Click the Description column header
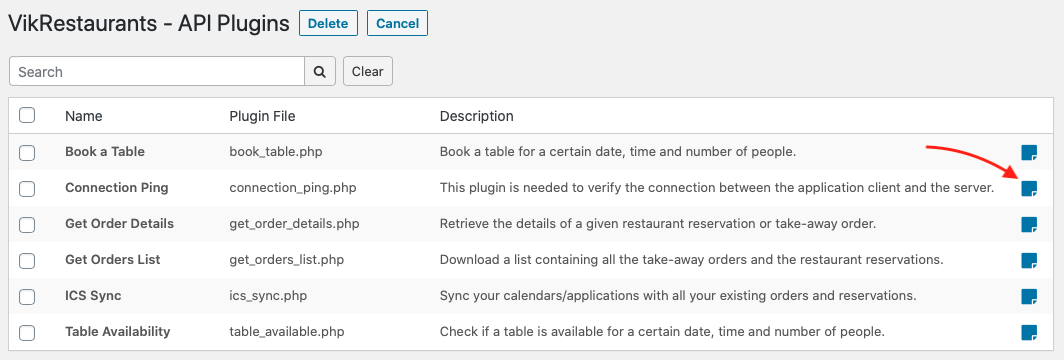 [x=476, y=116]
